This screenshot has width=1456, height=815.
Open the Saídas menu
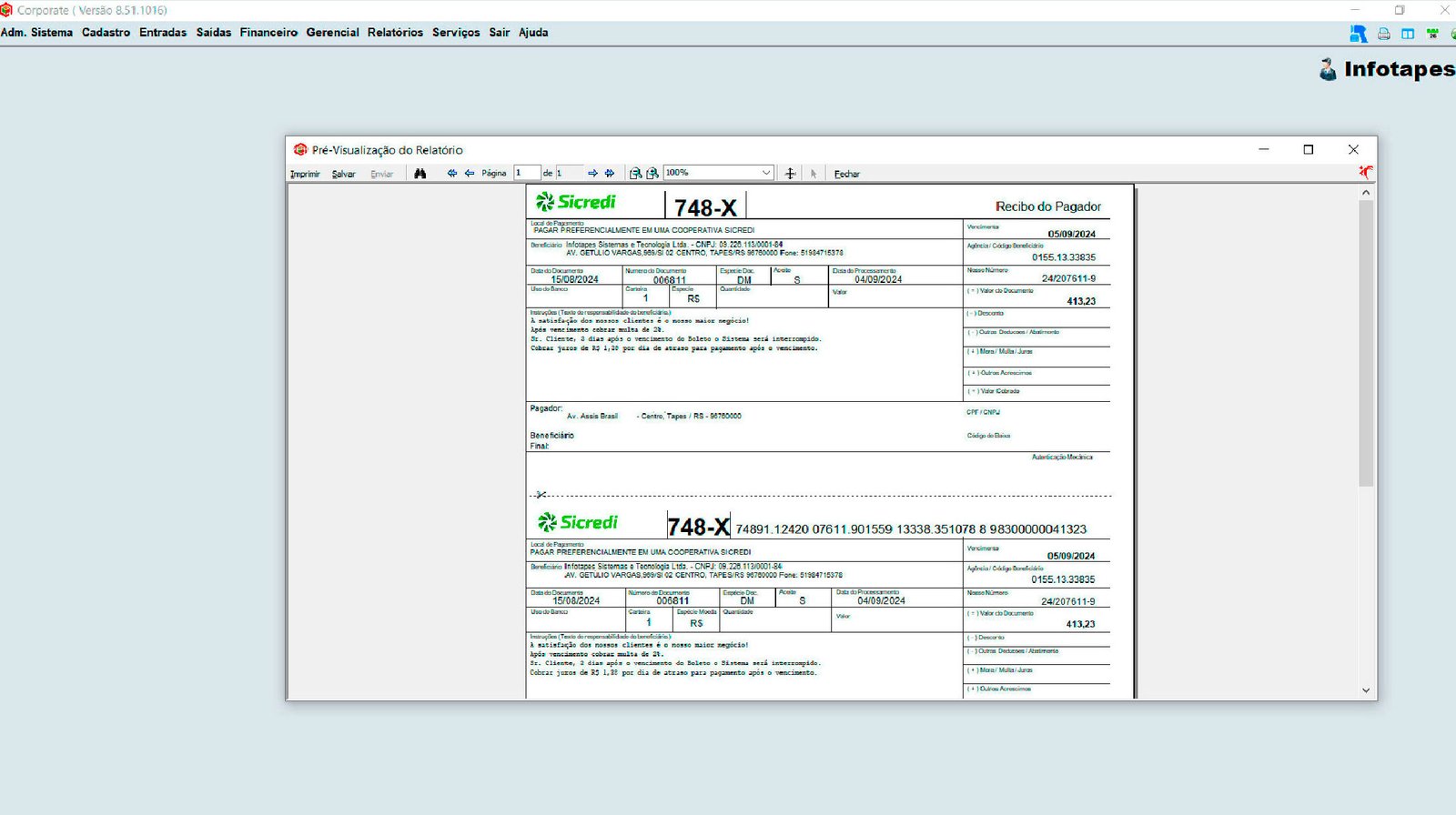214,33
